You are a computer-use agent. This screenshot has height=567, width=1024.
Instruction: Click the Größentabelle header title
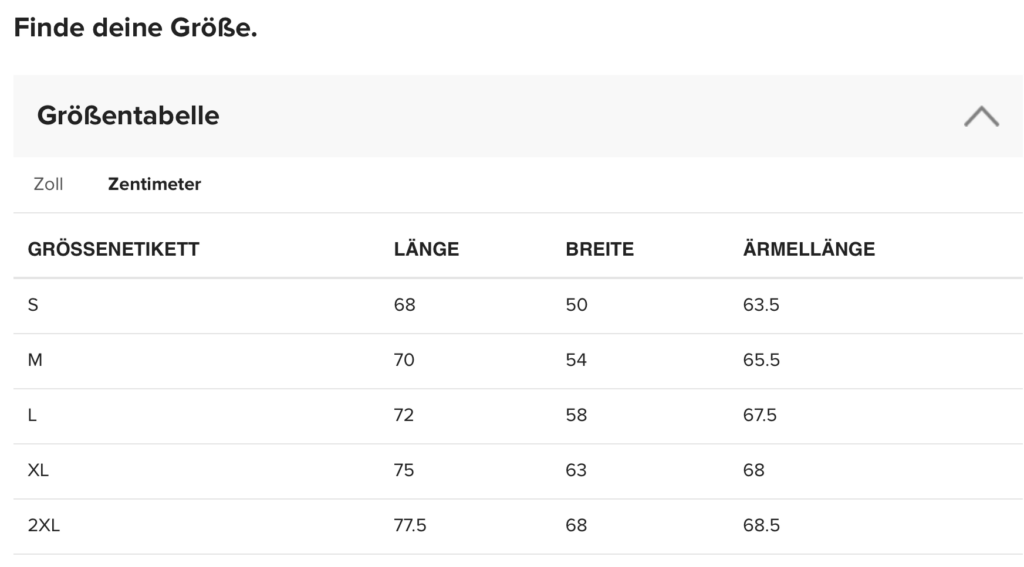pyautogui.click(x=128, y=116)
